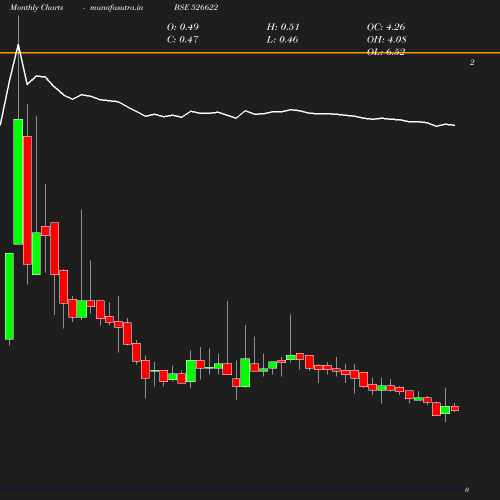The image size is (500, 500).
Task: Click the 'Monthly Charts' title text
Action: click(x=36, y=8)
